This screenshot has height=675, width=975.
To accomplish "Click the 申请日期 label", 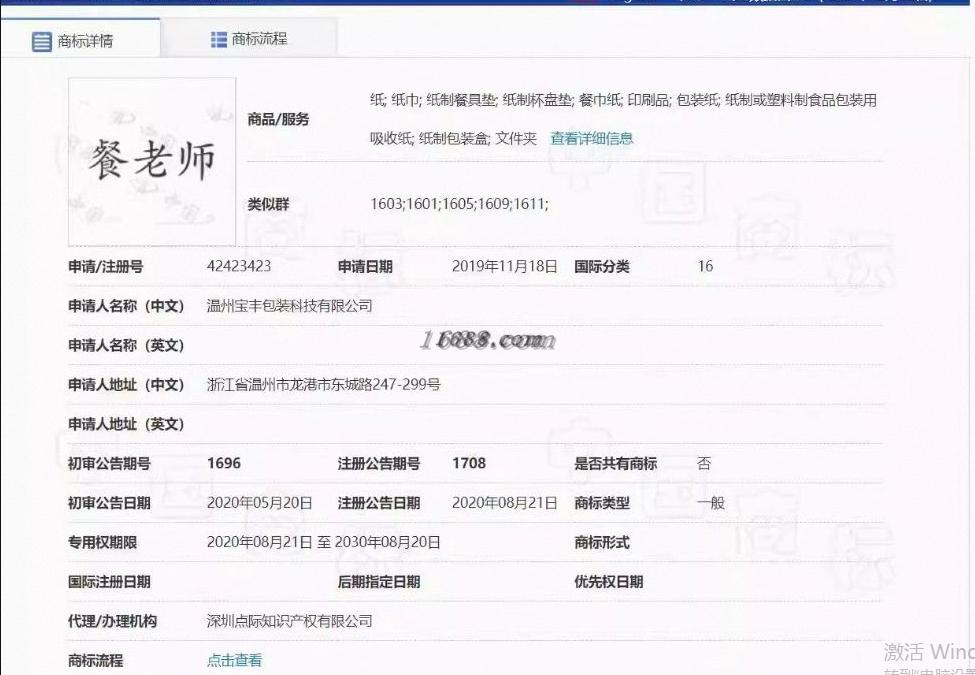I will pos(365,267).
